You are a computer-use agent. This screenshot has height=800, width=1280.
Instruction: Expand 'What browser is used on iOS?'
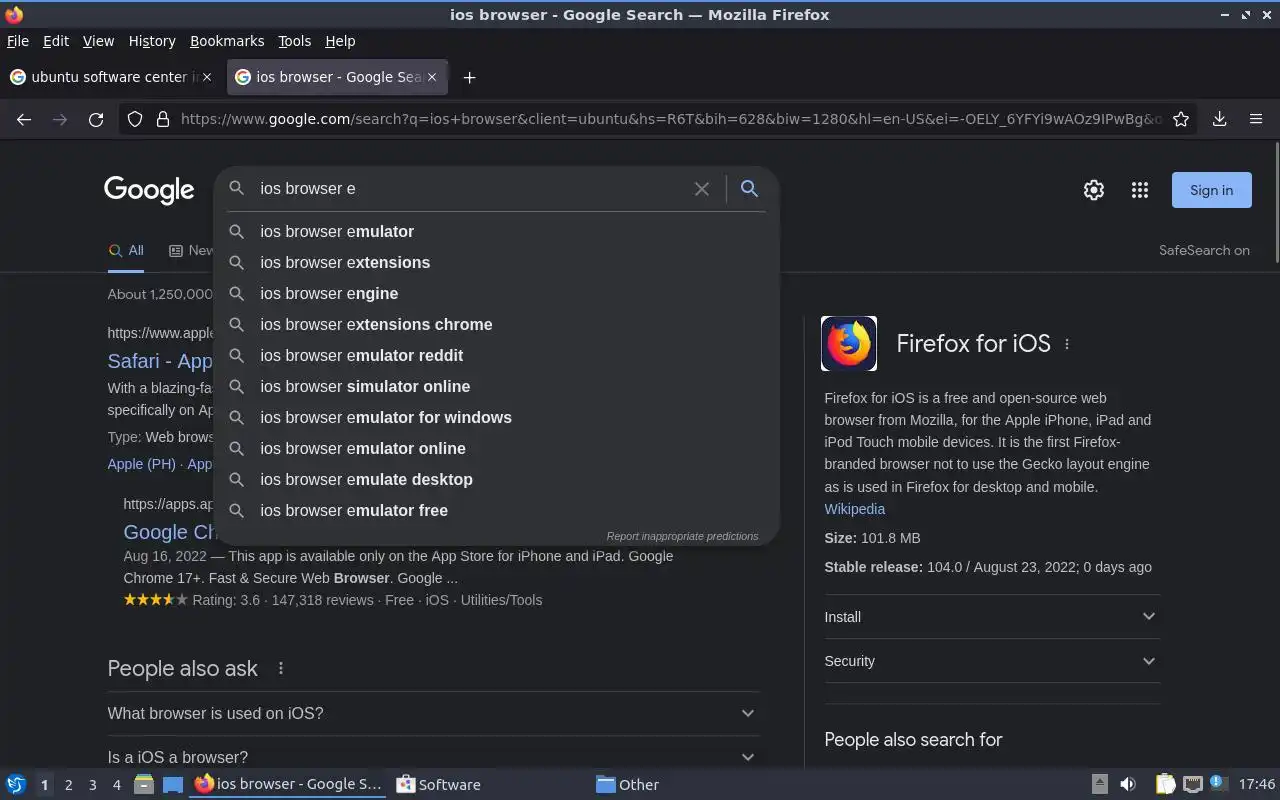433,713
